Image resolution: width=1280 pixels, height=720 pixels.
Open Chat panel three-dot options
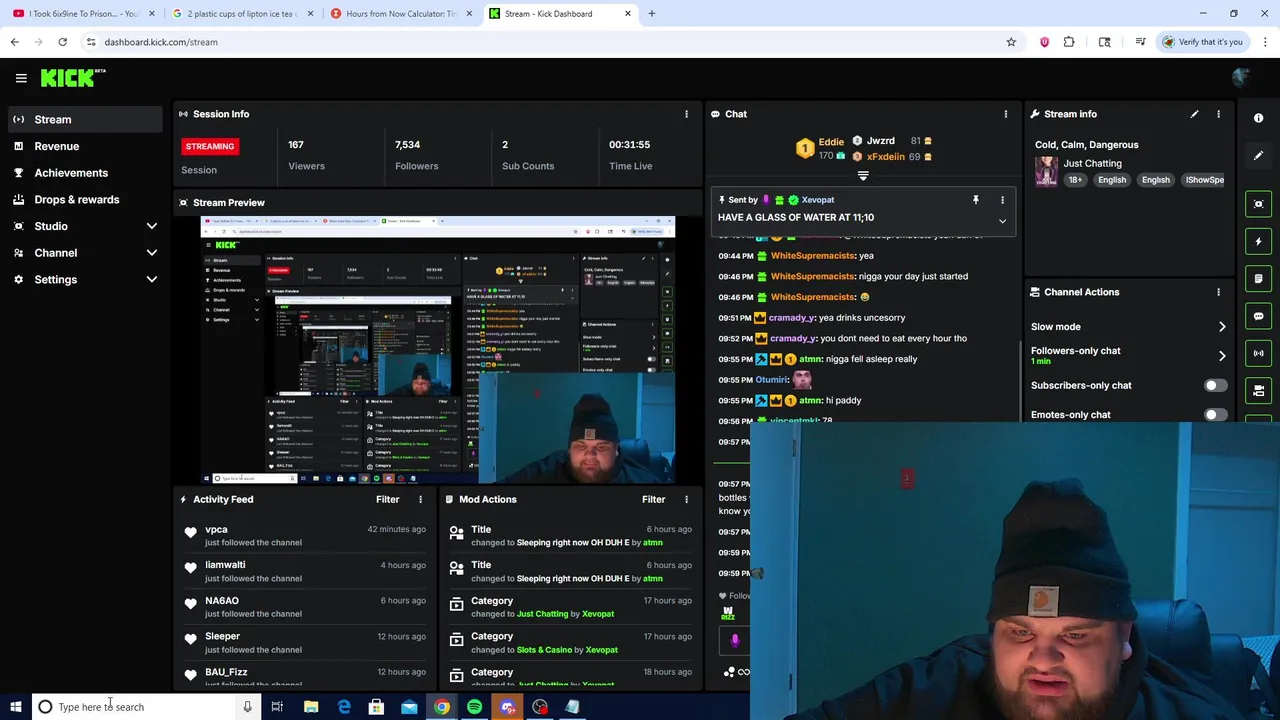[1005, 114]
